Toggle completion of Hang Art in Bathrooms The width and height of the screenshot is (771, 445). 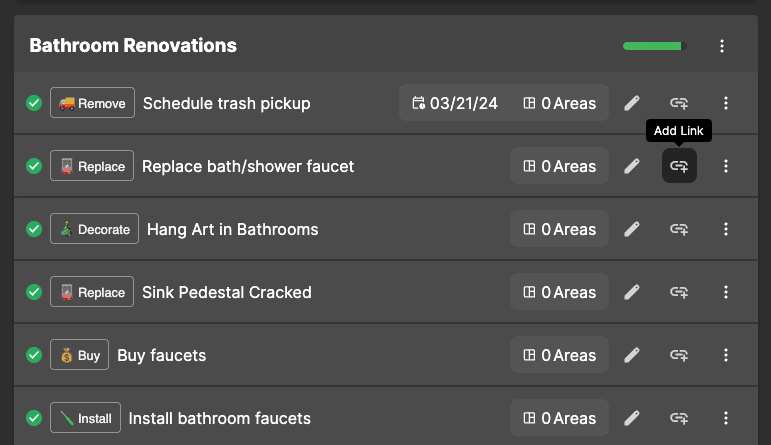coord(34,229)
